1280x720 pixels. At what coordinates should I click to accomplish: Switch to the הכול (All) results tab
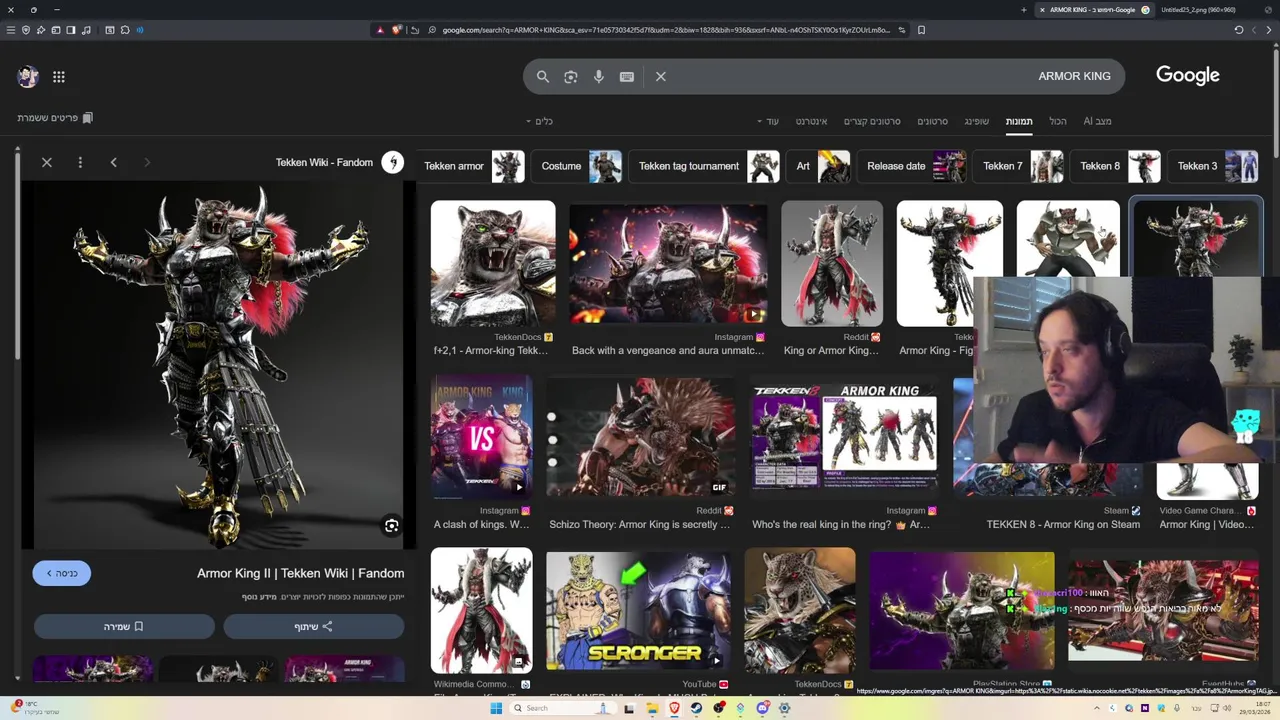click(x=1058, y=121)
